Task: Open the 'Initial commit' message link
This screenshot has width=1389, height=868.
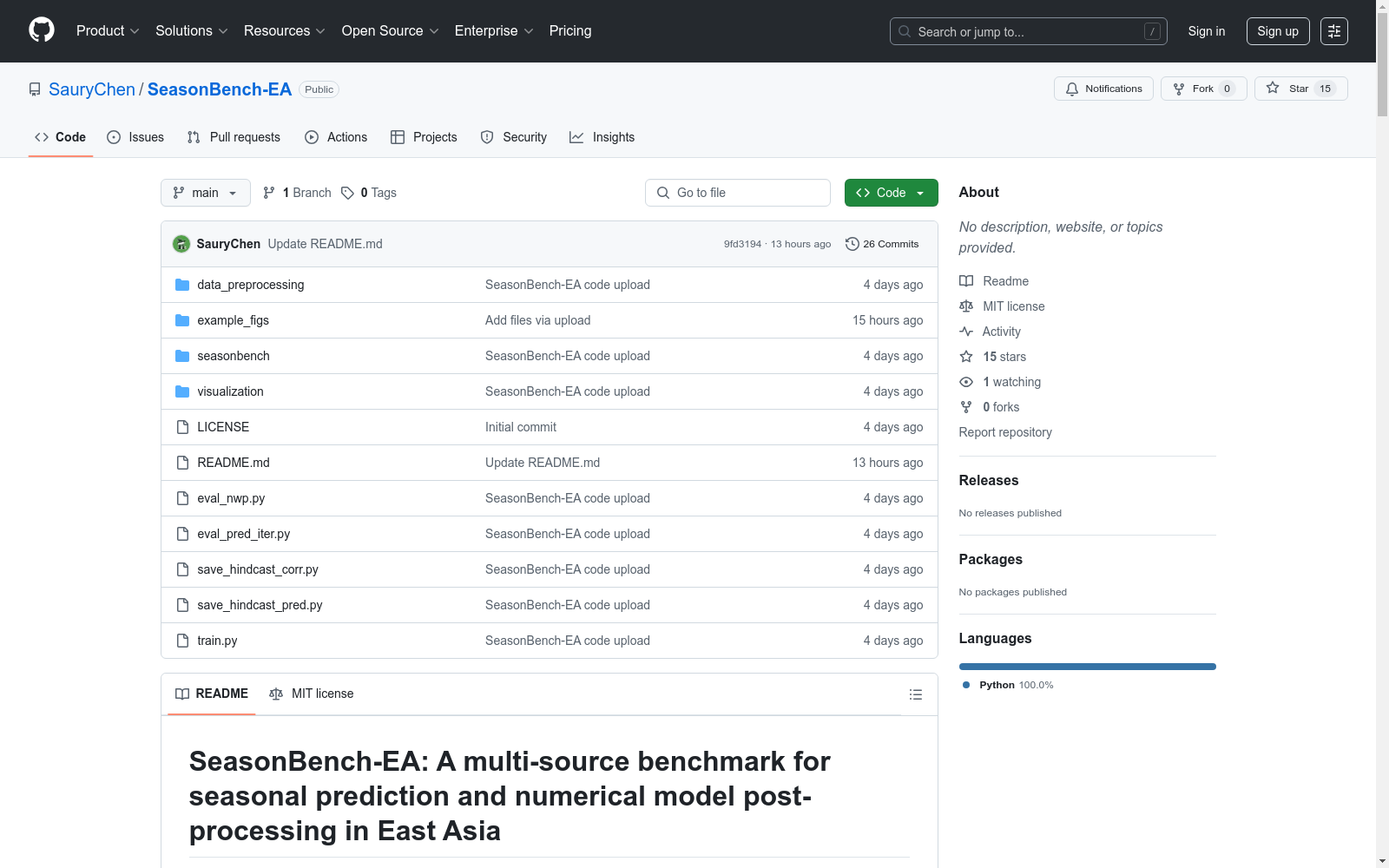Action: (521, 427)
